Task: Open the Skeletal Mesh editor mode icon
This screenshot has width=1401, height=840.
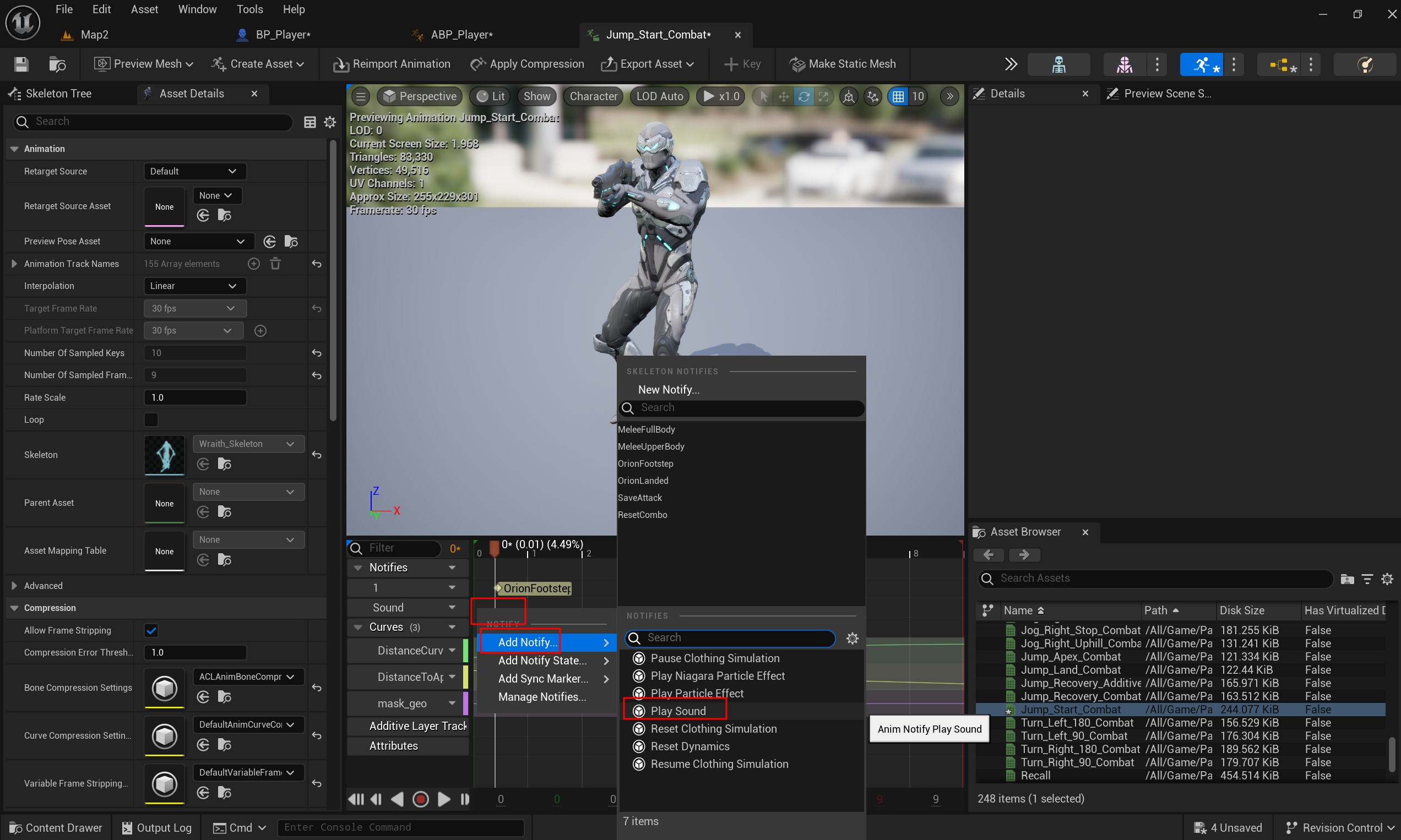Action: click(x=1124, y=64)
